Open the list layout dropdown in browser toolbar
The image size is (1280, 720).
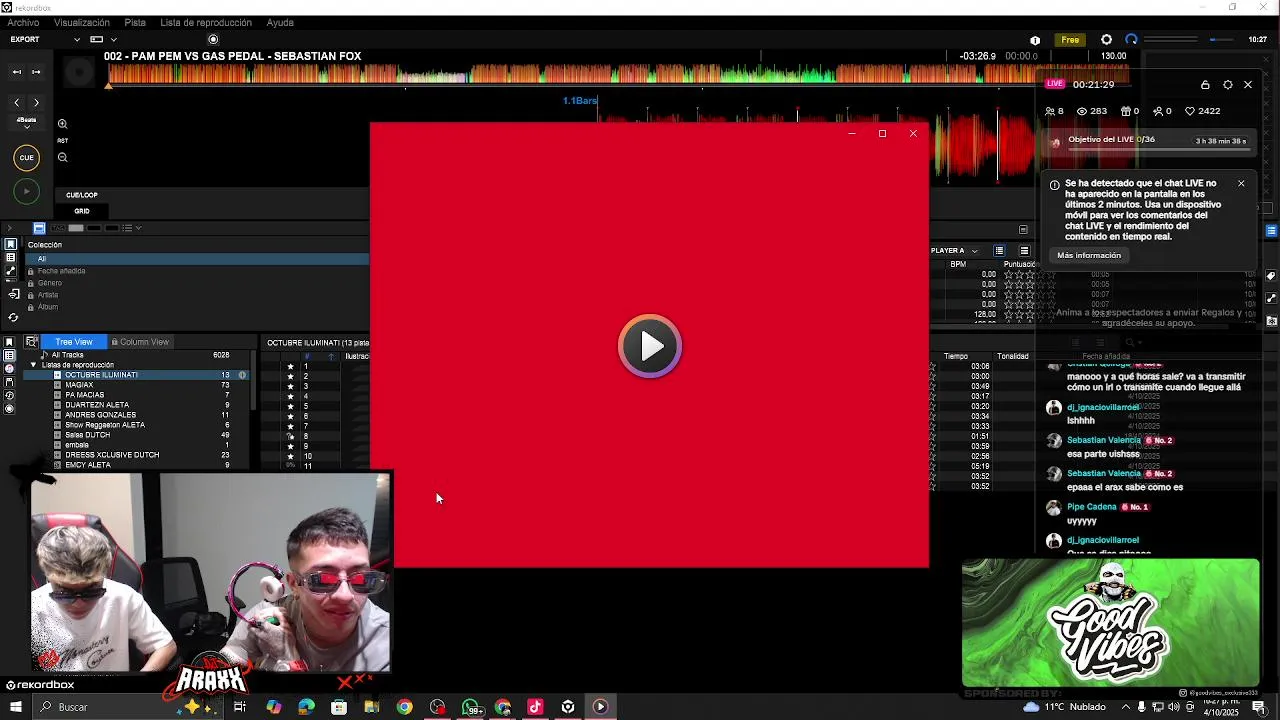[x=137, y=228]
